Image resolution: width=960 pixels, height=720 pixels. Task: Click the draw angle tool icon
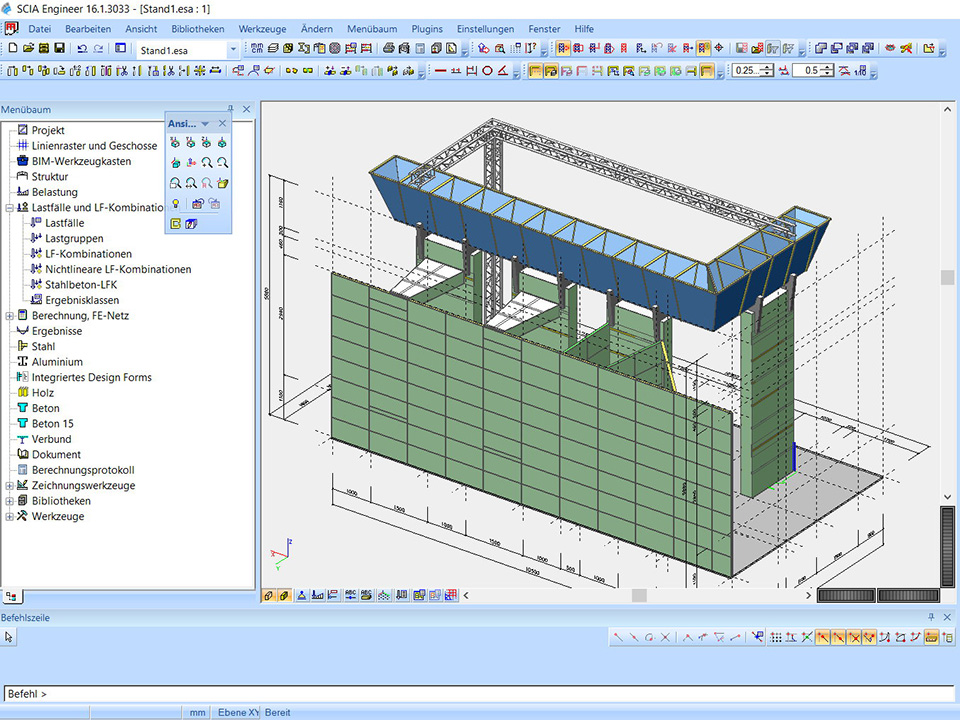tap(503, 70)
